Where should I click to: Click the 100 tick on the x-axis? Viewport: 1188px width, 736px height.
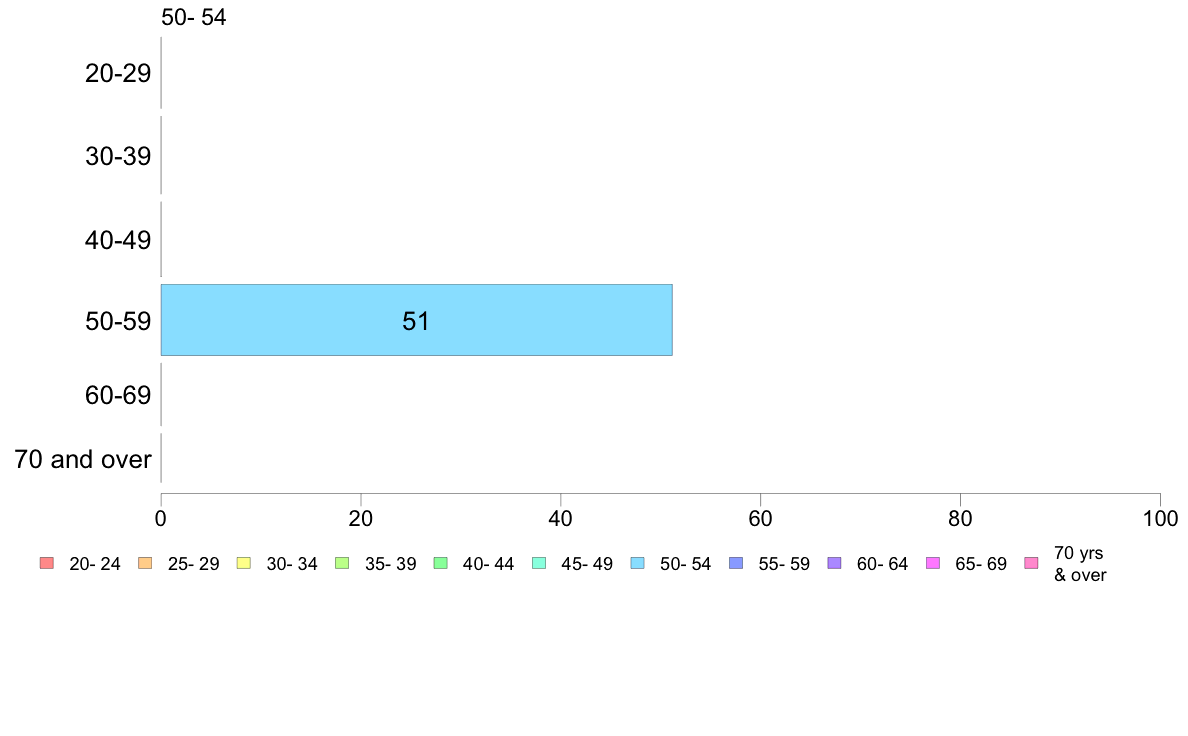(x=1160, y=518)
